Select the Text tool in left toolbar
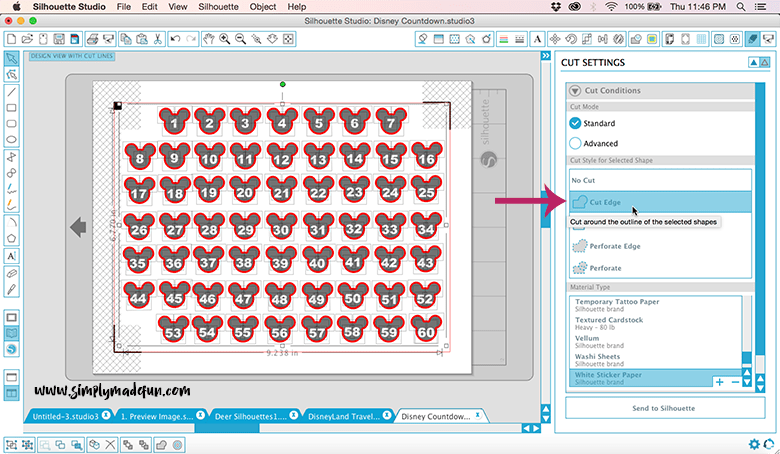Screen dimensions: 780x454 tap(11, 256)
